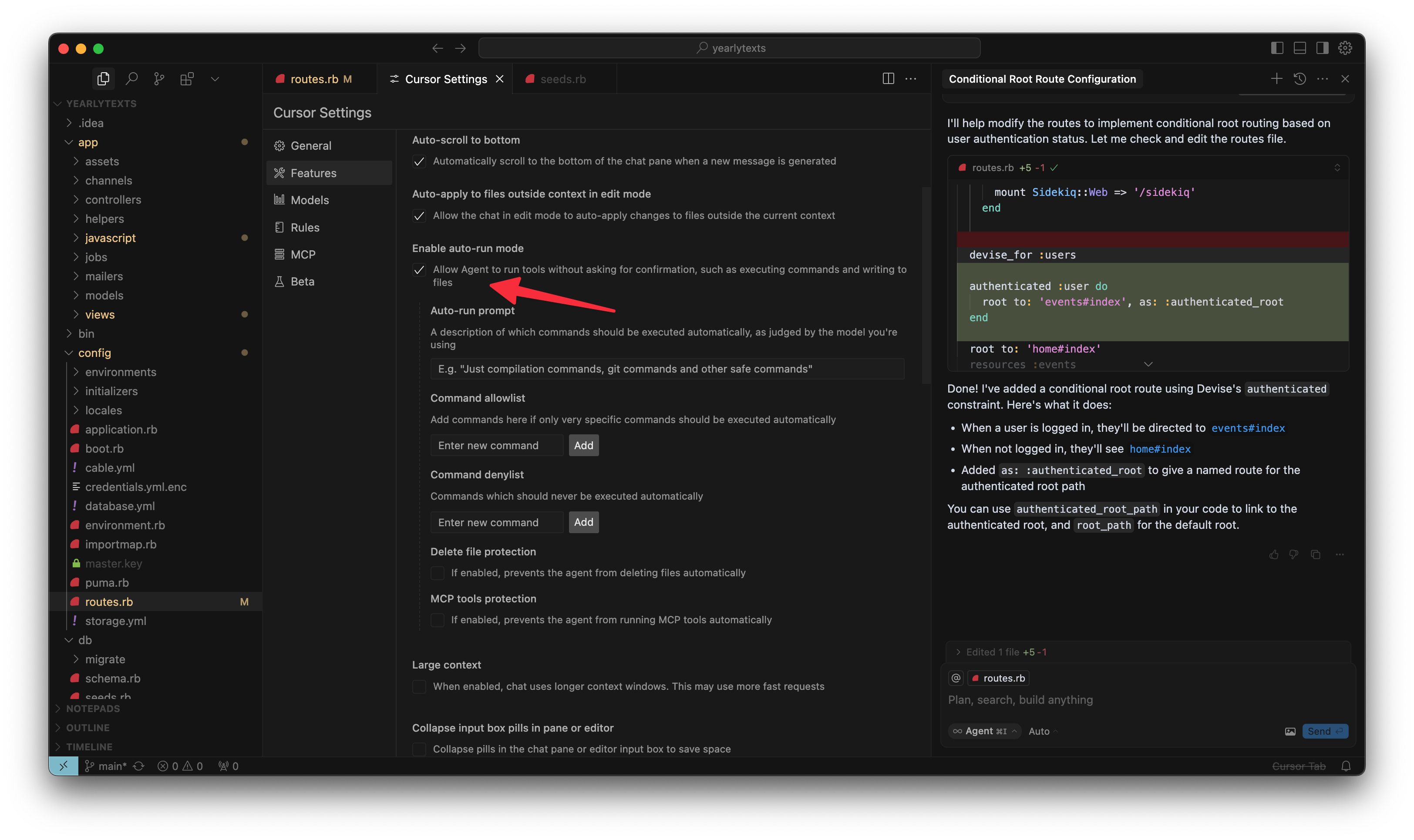Viewport: 1414px width, 840px height.
Task: Open the Extensions view icon
Action: 186,79
